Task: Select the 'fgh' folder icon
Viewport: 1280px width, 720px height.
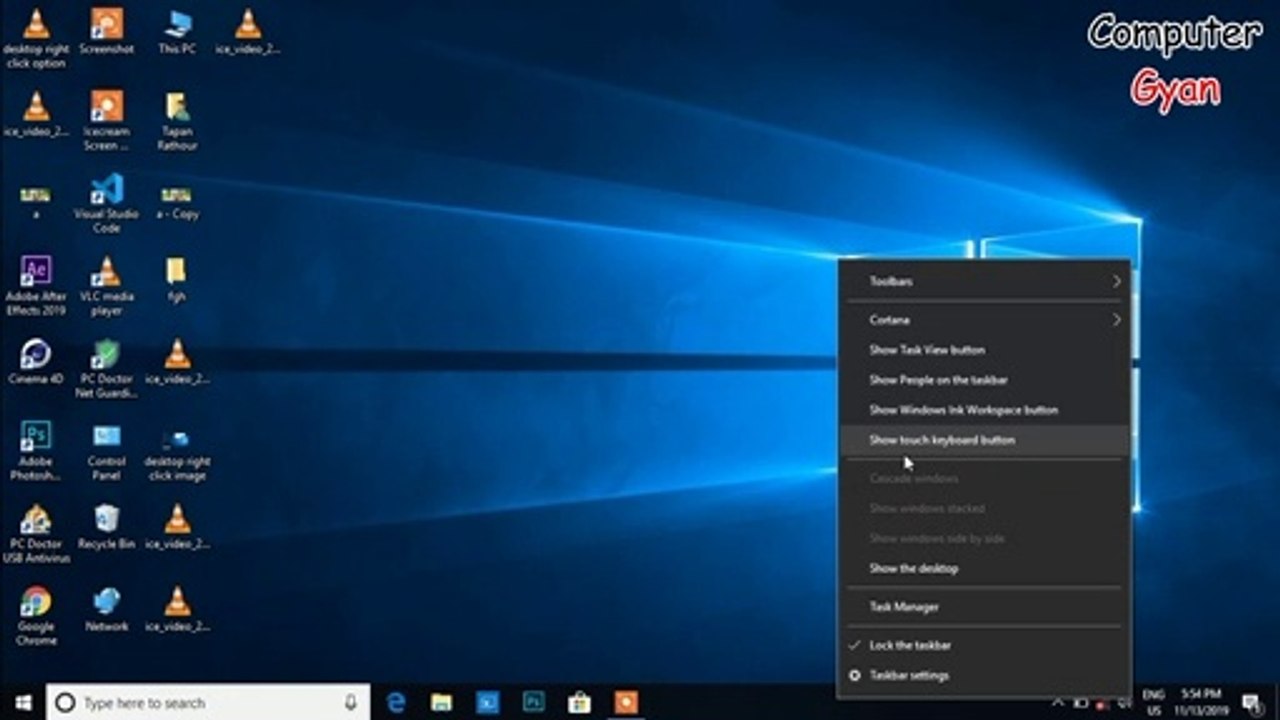Action: pyautogui.click(x=176, y=280)
